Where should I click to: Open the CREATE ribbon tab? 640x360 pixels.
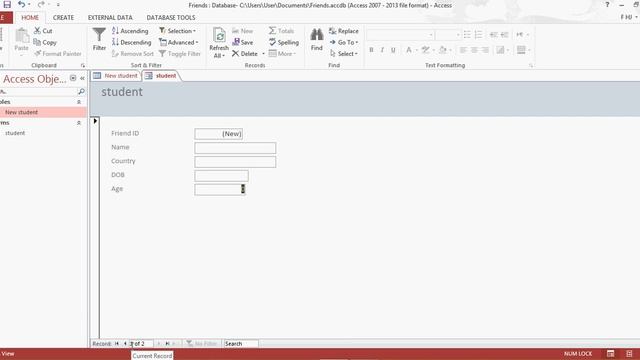(x=63, y=18)
